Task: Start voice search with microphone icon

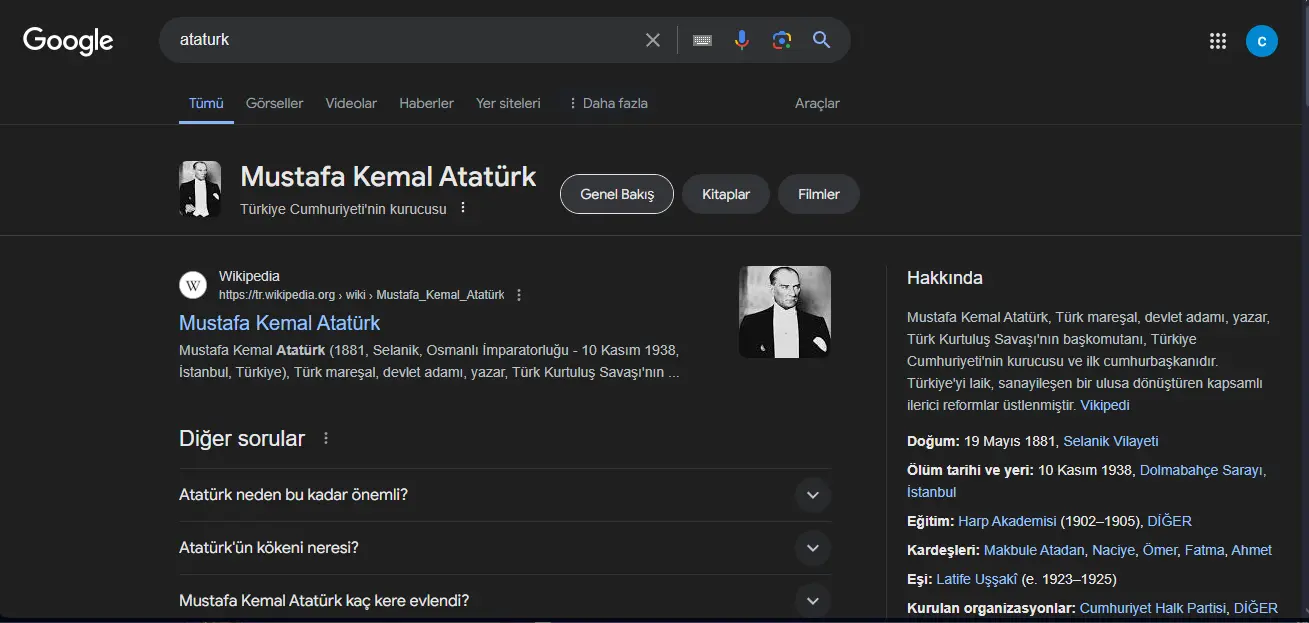Action: 742,40
